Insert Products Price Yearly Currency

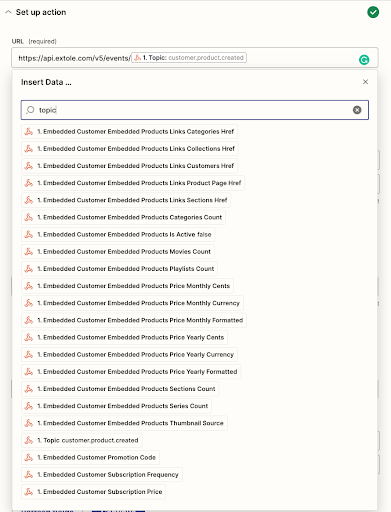(129, 355)
